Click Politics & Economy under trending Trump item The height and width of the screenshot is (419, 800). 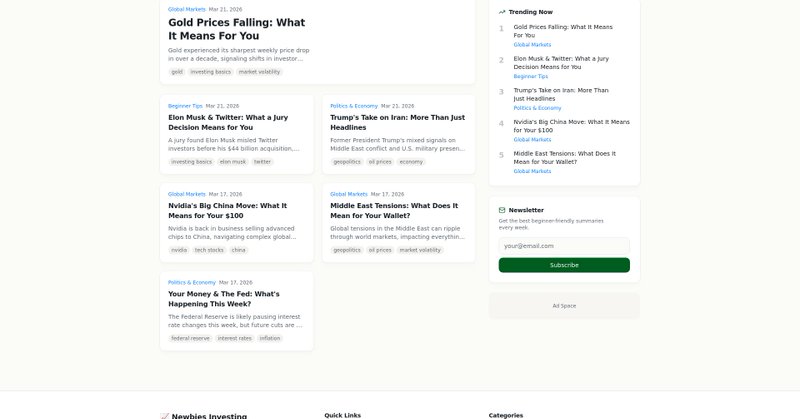pos(537,108)
